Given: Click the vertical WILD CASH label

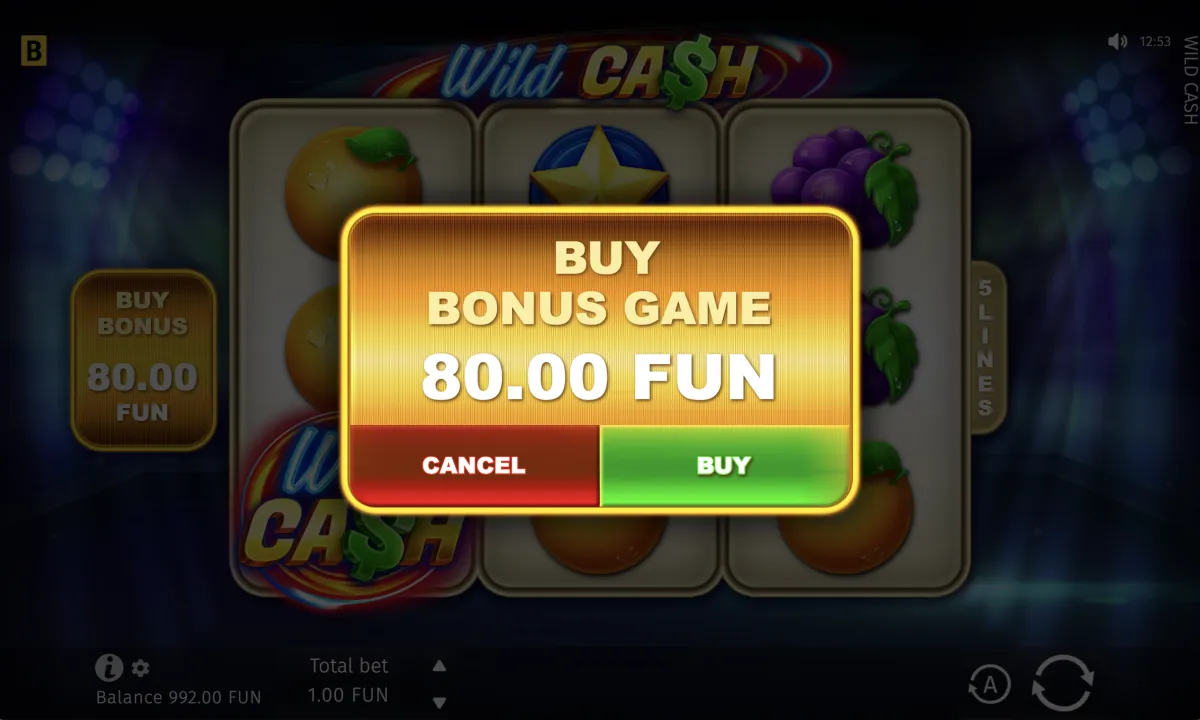Looking at the screenshot, I should point(1190,81).
